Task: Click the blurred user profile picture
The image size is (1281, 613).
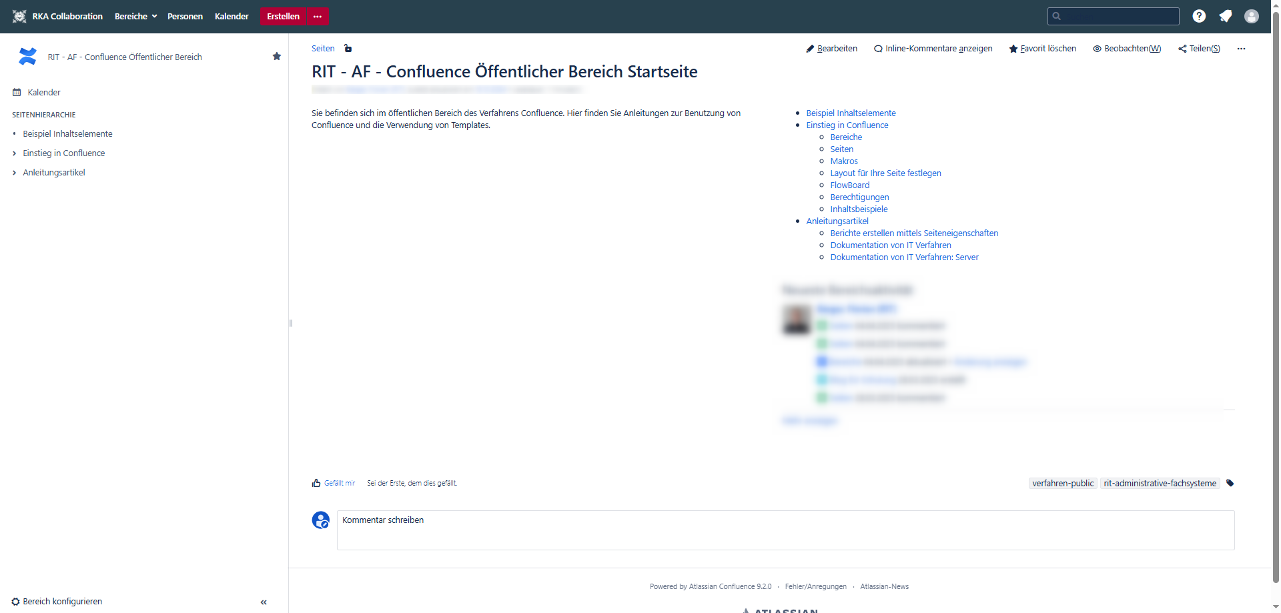Action: point(797,319)
